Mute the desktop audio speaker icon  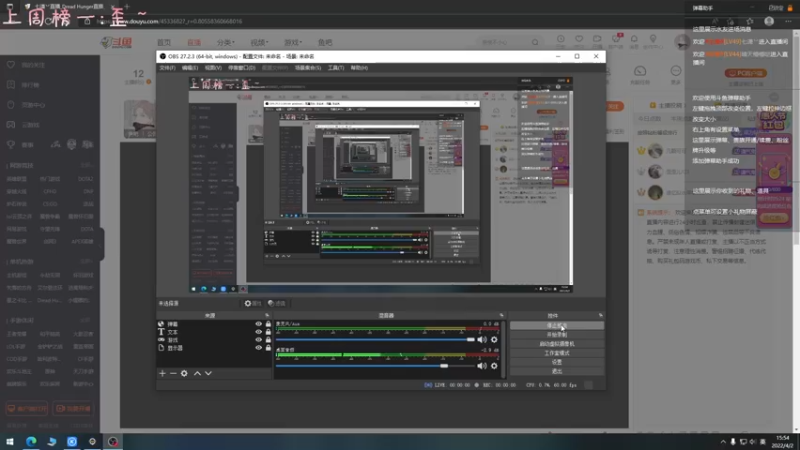[482, 365]
